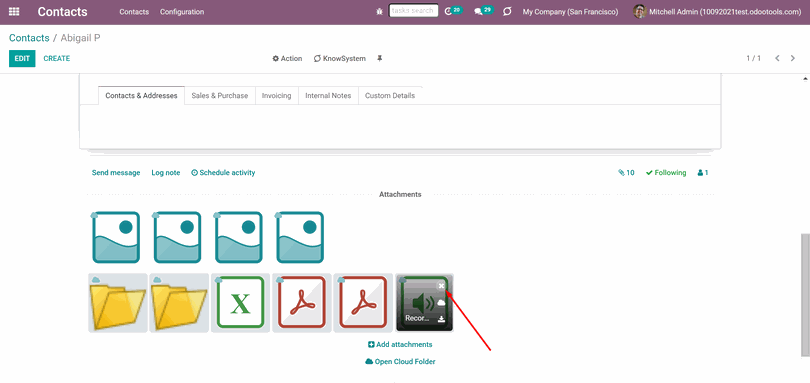Click the Add attachments link
The height and width of the screenshot is (383, 810).
pyautogui.click(x=400, y=344)
